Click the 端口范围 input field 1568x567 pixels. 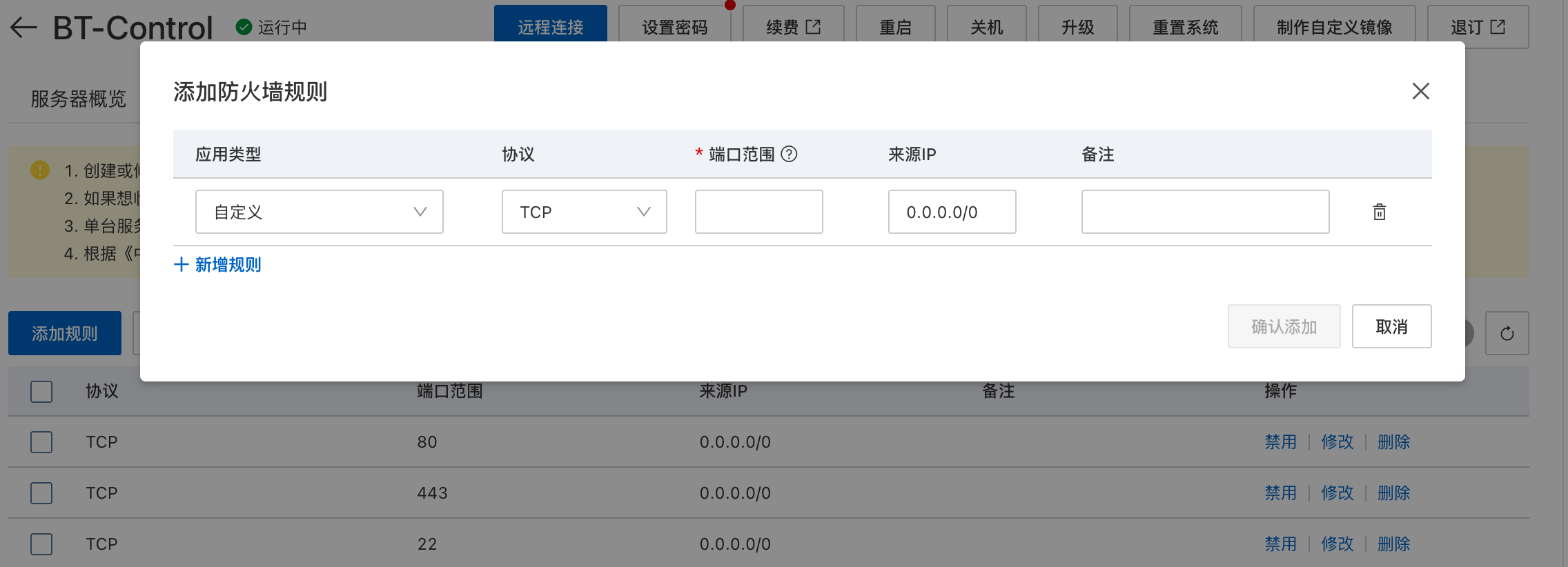pyautogui.click(x=758, y=212)
